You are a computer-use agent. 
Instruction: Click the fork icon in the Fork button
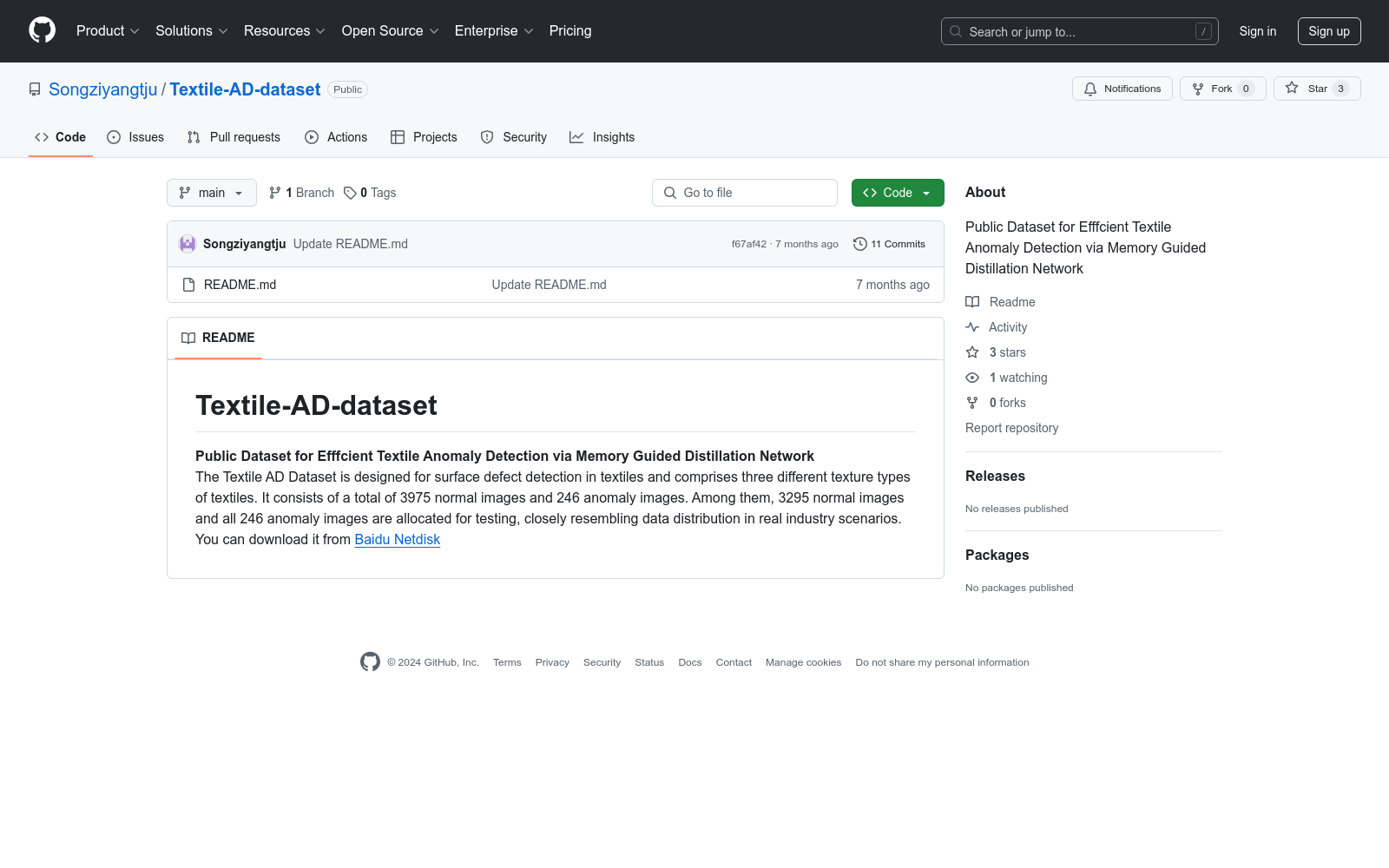point(1198,89)
